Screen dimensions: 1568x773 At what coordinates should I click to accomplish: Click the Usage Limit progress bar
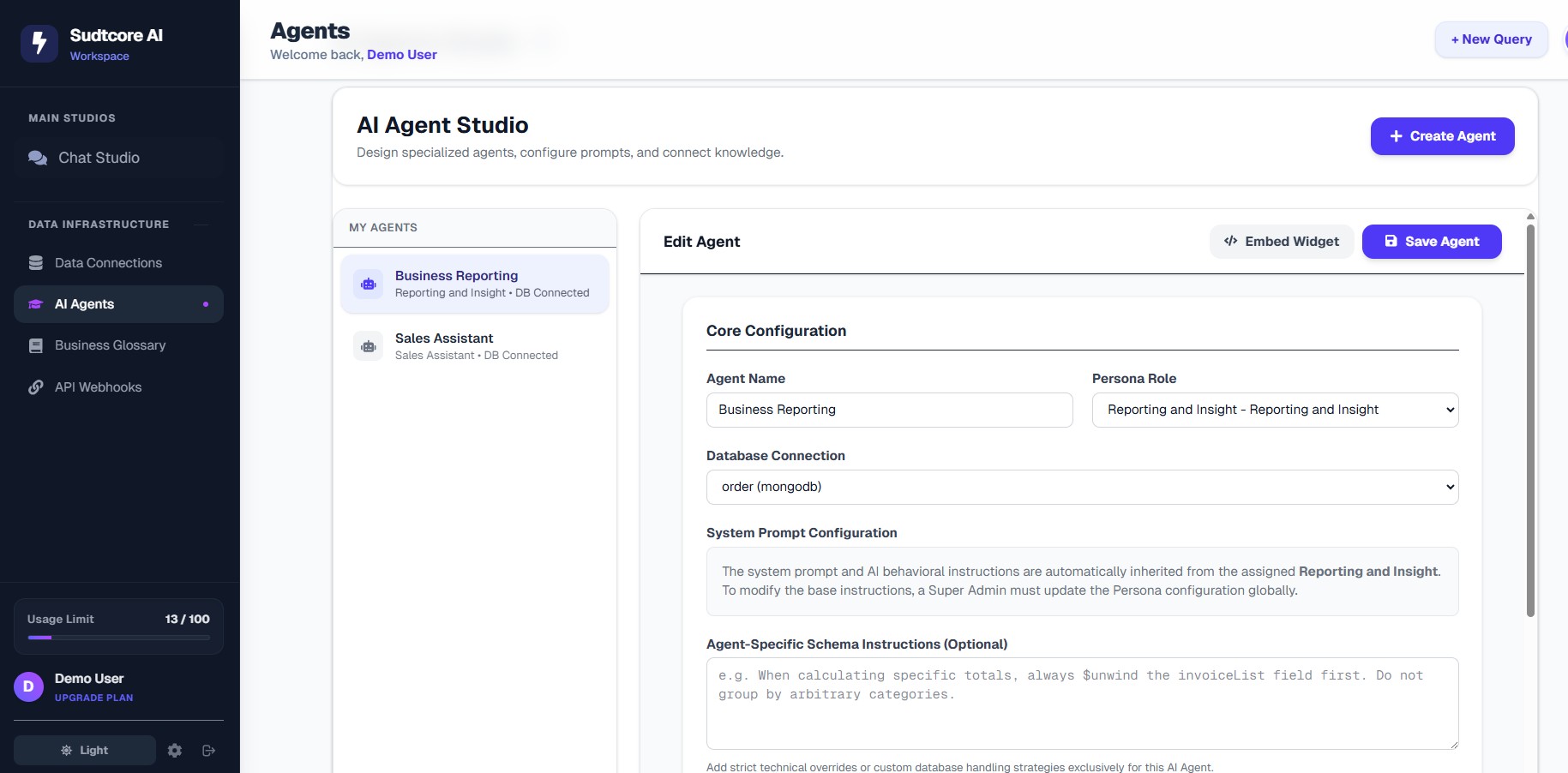(x=118, y=638)
